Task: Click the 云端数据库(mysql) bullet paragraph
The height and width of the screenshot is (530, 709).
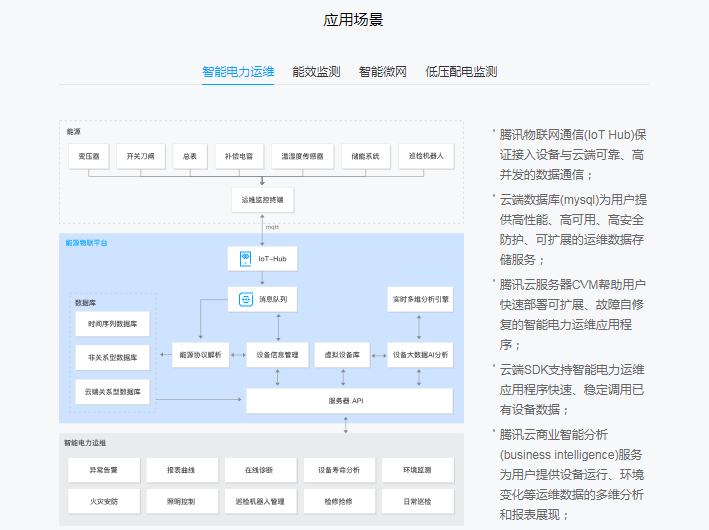Action: pos(573,230)
